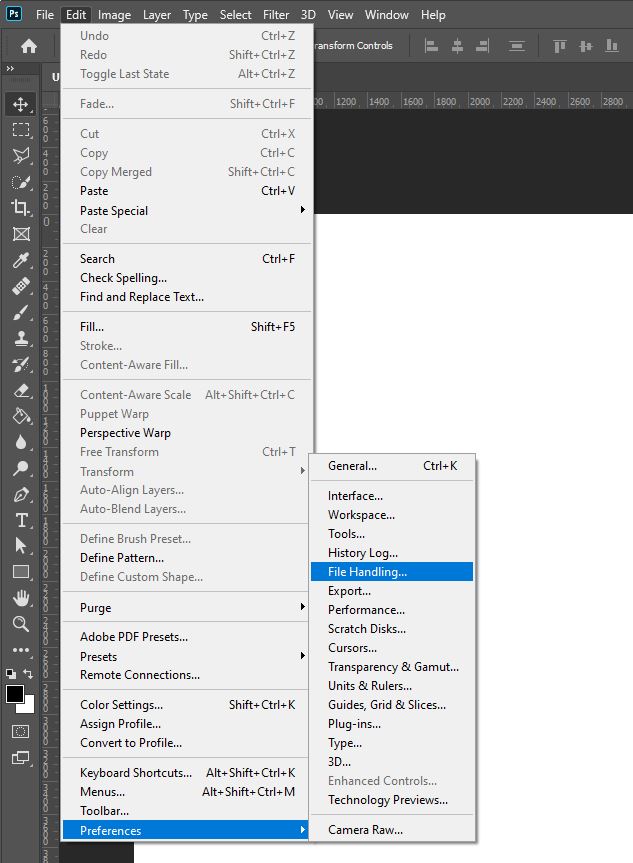633x863 pixels.
Task: Click the white background color swatch
Action: tap(29, 707)
